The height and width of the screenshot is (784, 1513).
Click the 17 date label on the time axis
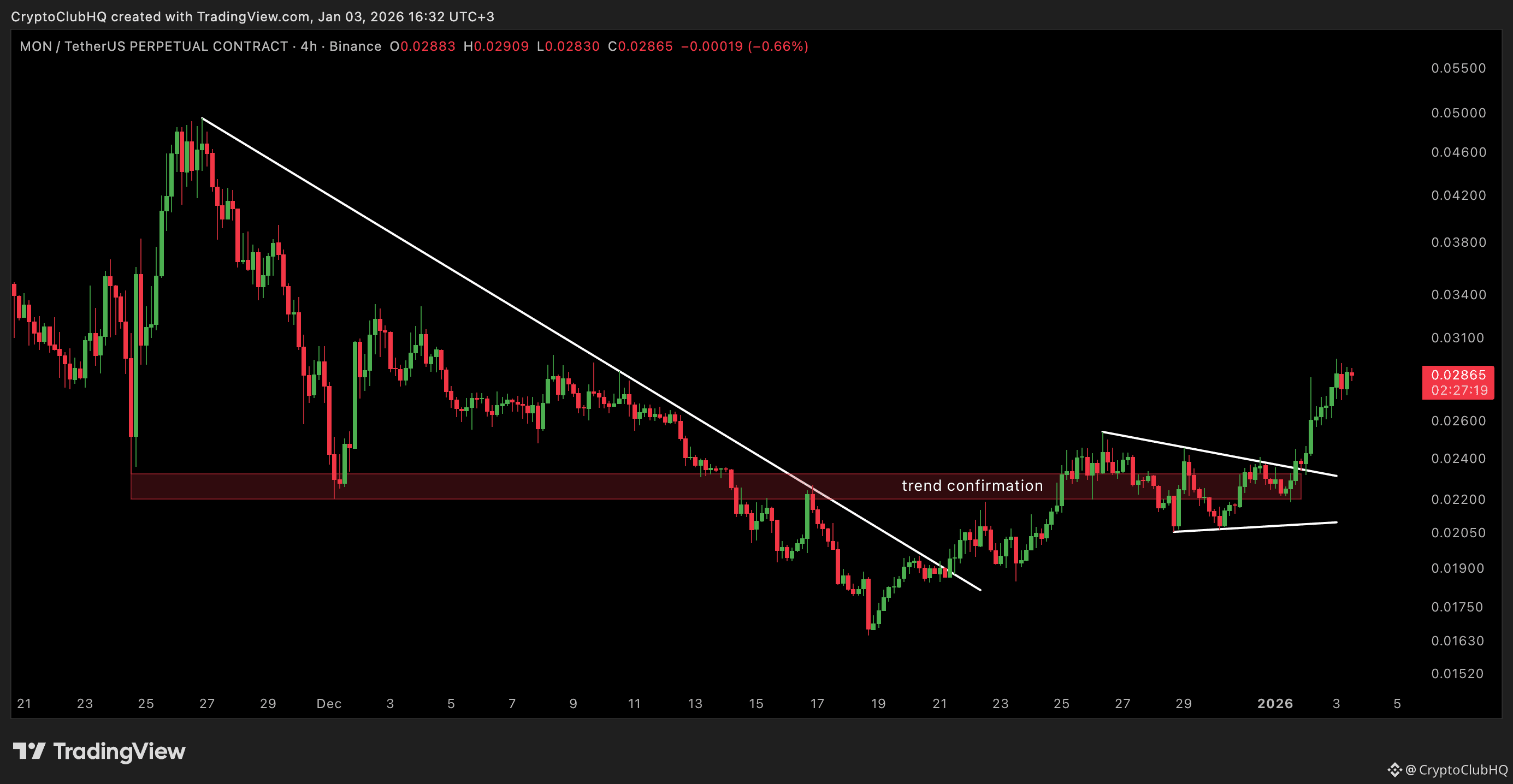tap(818, 704)
